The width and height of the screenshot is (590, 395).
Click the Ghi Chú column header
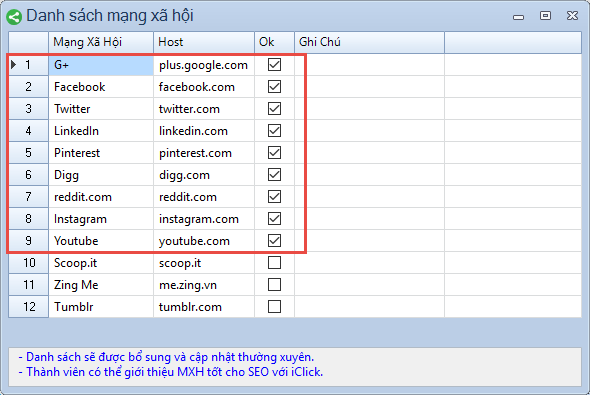[369, 42]
